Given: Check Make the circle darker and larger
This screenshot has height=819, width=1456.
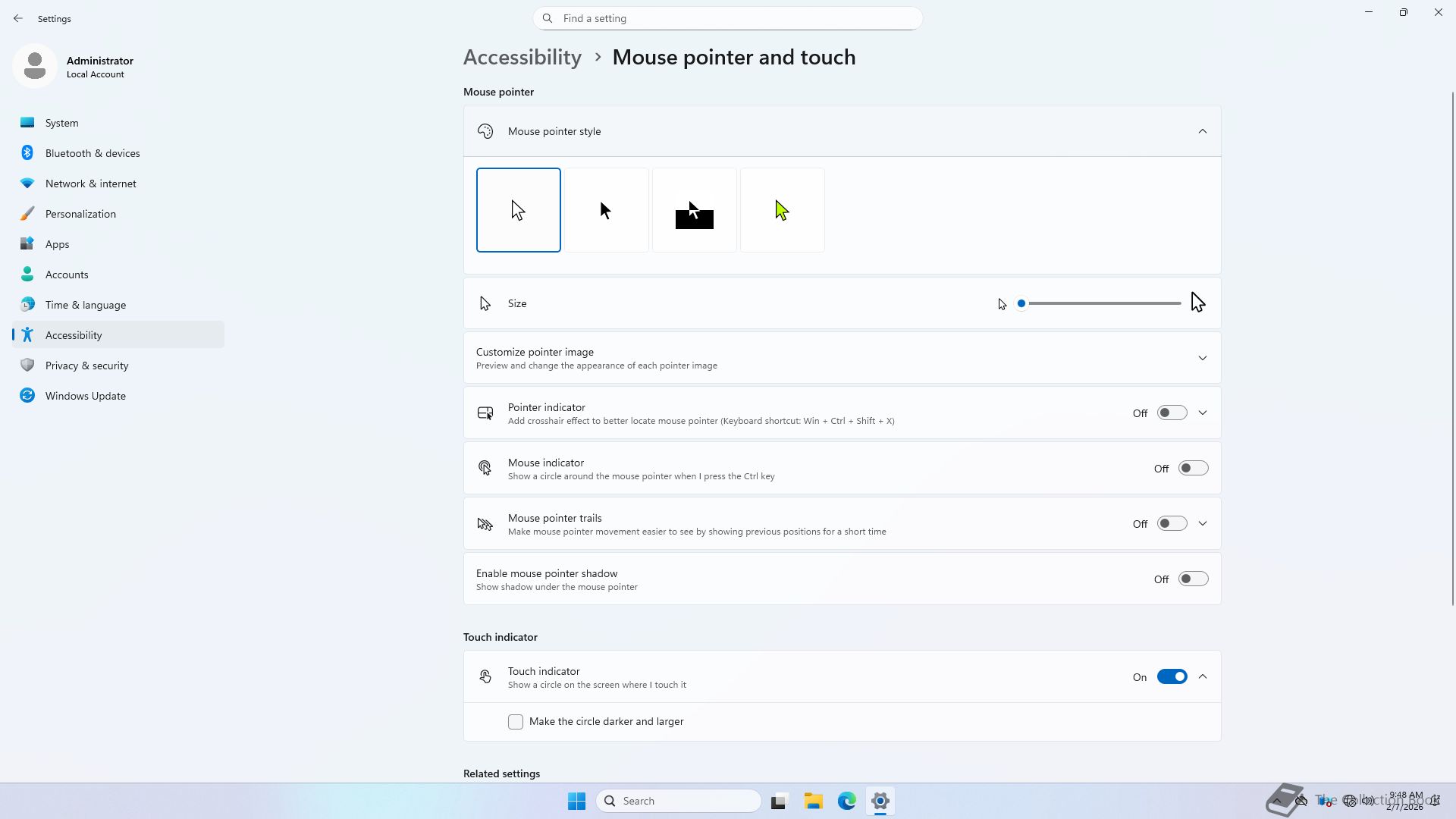Looking at the screenshot, I should pos(516,722).
